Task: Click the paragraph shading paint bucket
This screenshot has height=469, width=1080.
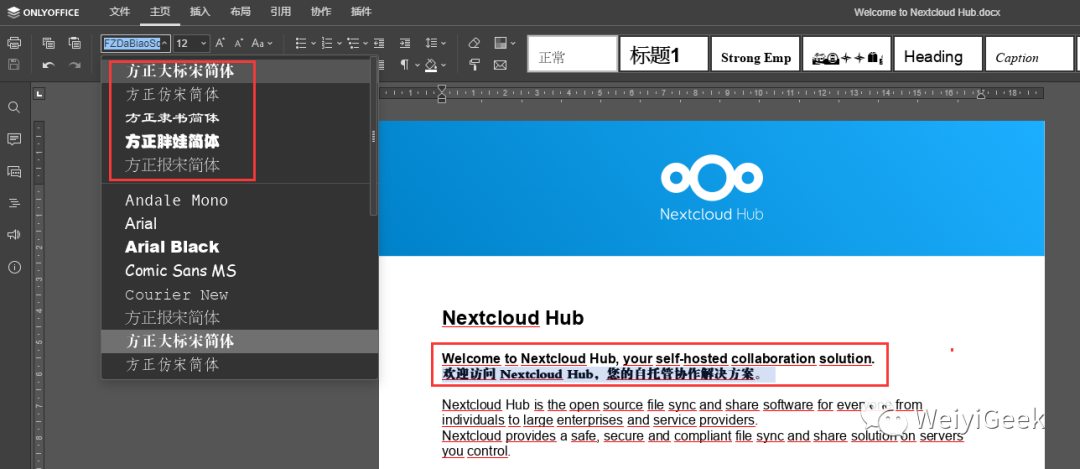Action: click(x=431, y=65)
